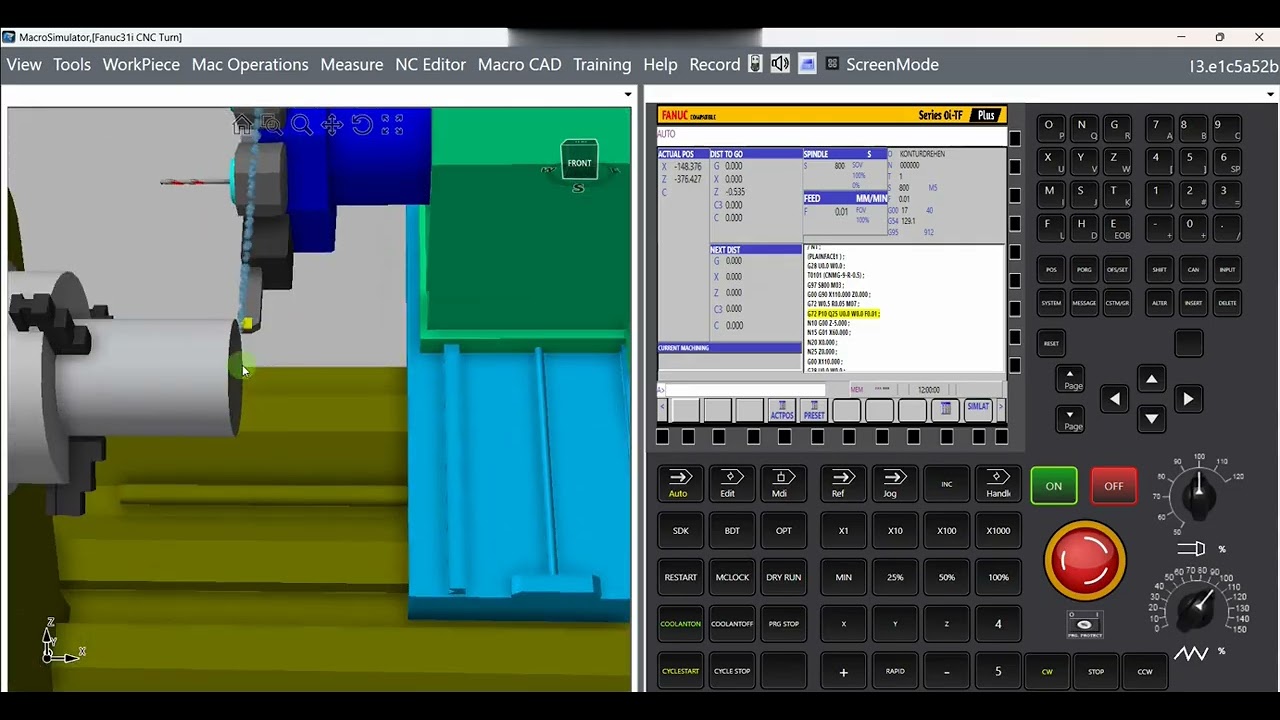Screen dimensions: 1280x720
Task: Enable DRY RUN mode
Action: (783, 577)
